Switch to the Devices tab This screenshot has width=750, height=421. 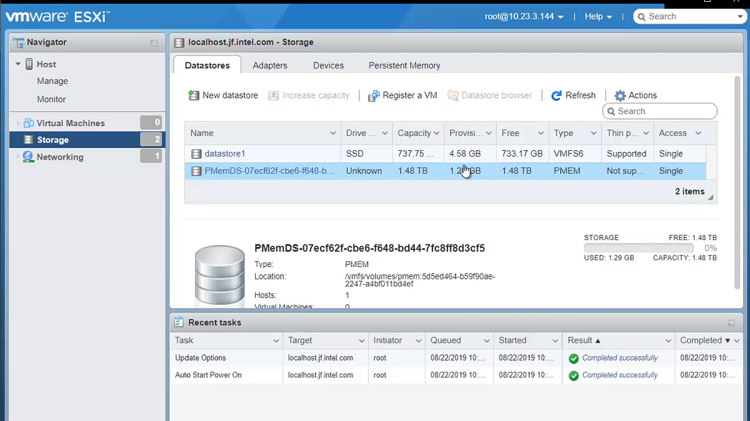(x=328, y=66)
